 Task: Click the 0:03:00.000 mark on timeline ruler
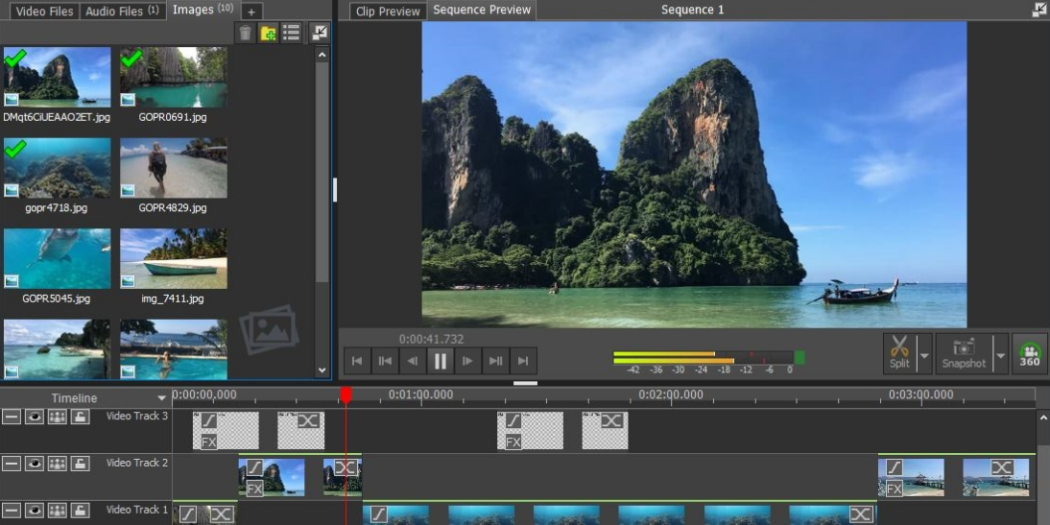coord(921,394)
